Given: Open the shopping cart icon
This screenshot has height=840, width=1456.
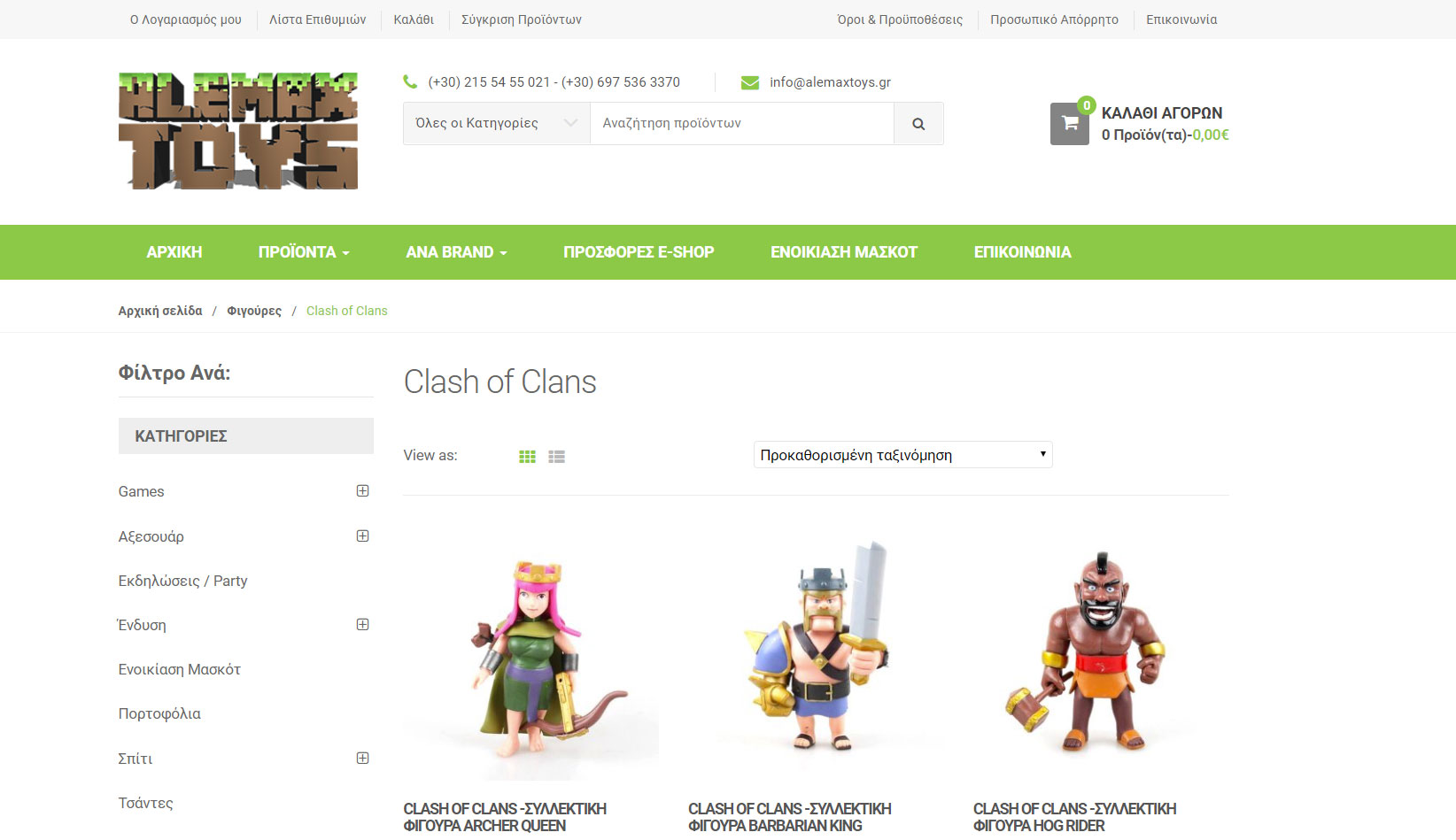Looking at the screenshot, I should [1070, 124].
